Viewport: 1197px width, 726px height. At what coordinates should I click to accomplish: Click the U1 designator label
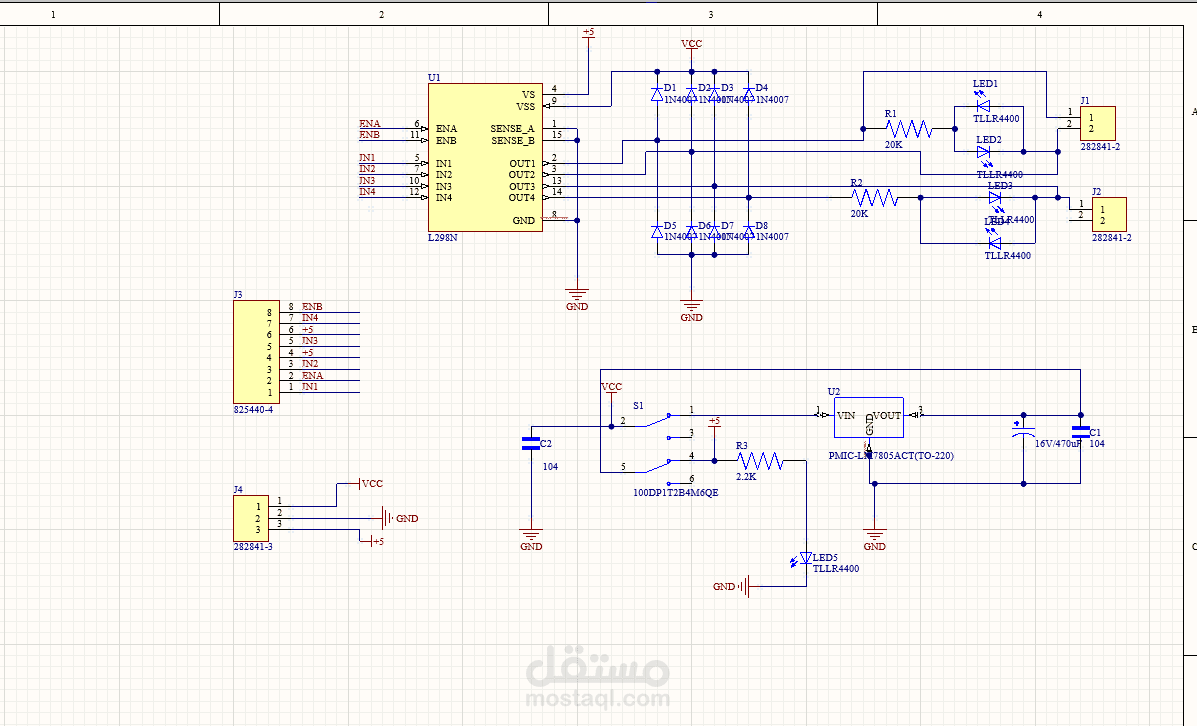click(x=434, y=78)
